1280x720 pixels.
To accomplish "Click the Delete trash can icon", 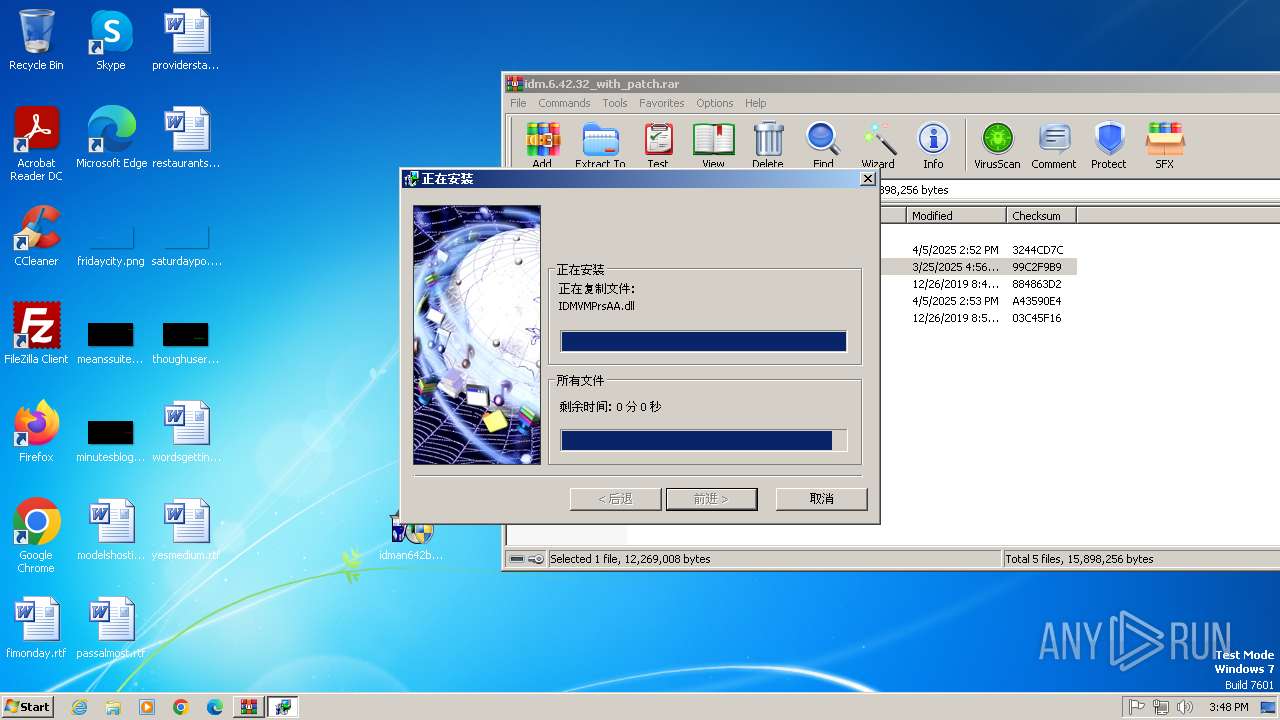I will [768, 145].
